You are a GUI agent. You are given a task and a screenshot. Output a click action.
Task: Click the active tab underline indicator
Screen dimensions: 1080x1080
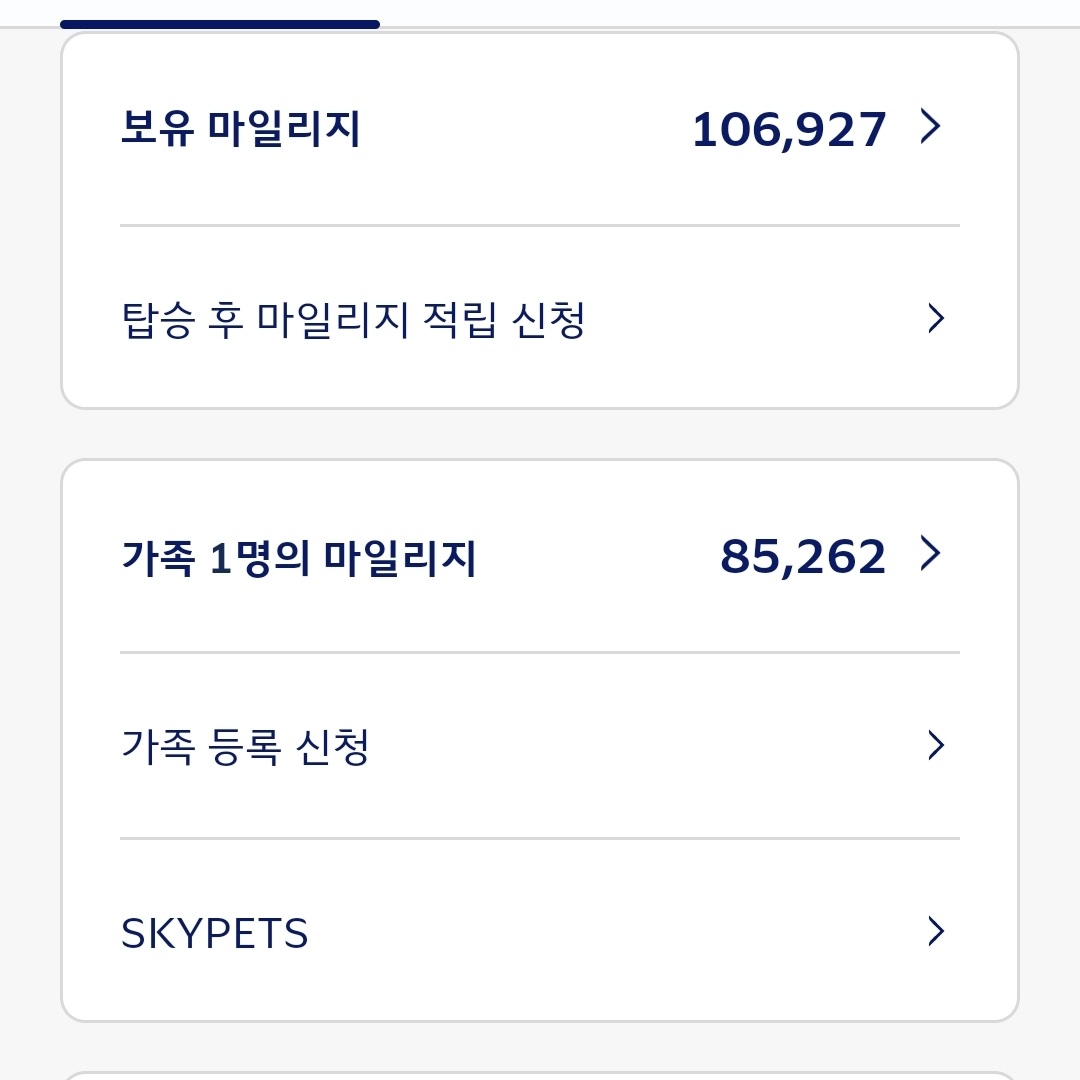click(x=220, y=24)
